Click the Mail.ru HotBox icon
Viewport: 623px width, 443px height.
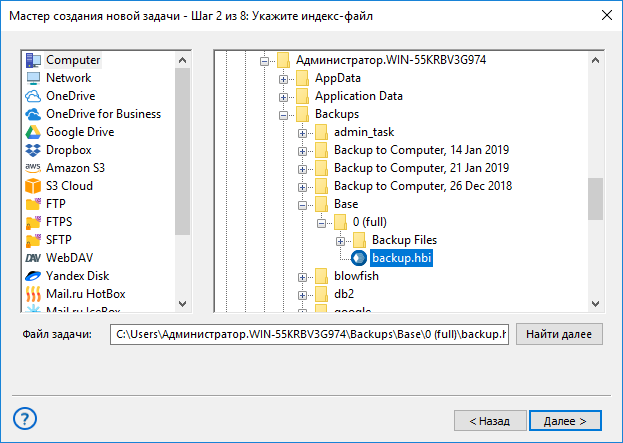[33, 294]
